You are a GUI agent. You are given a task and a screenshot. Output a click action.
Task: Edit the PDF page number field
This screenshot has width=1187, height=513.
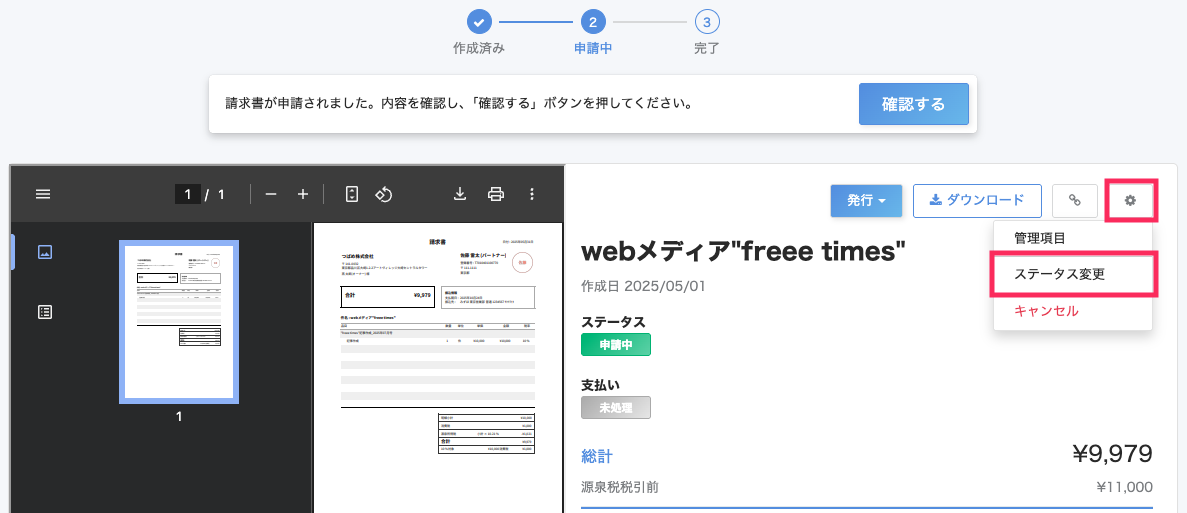click(x=188, y=194)
